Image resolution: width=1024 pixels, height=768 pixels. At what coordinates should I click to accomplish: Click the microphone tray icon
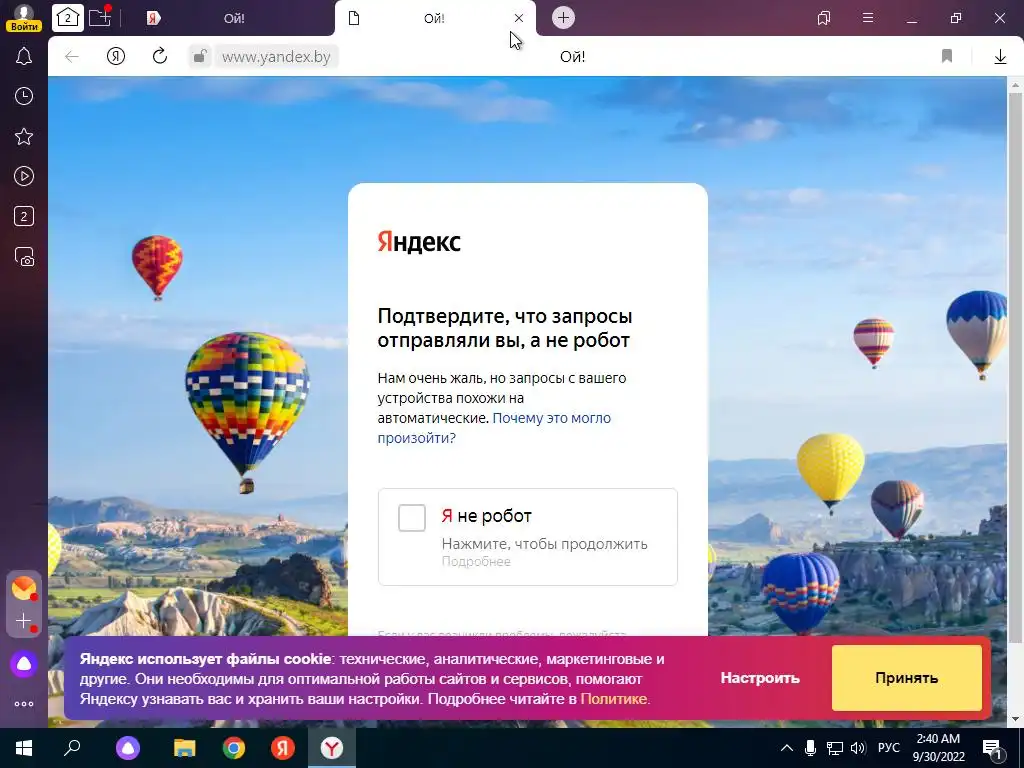tap(810, 748)
